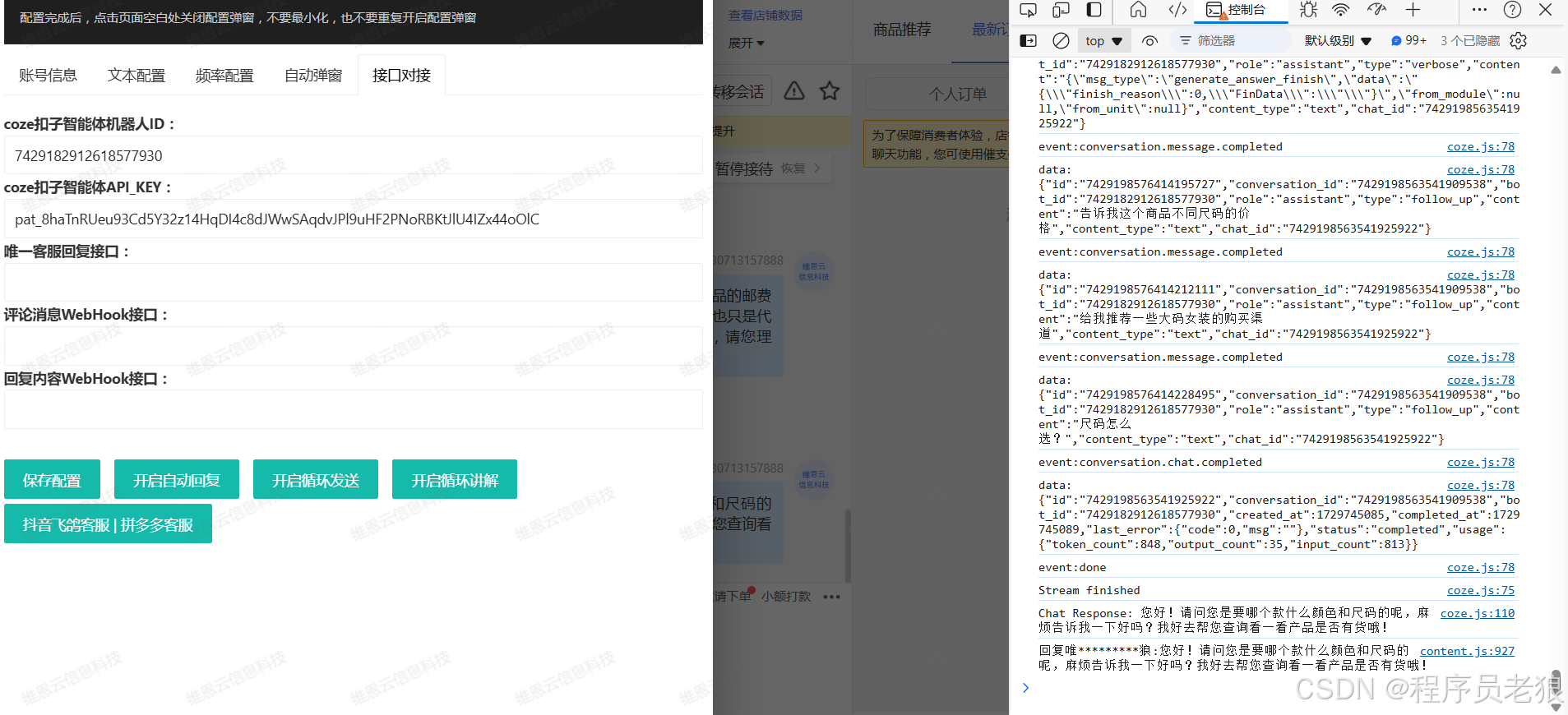This screenshot has width=1568, height=715.
Task: Open the DevTools Welcome home icon
Action: (x=1138, y=10)
